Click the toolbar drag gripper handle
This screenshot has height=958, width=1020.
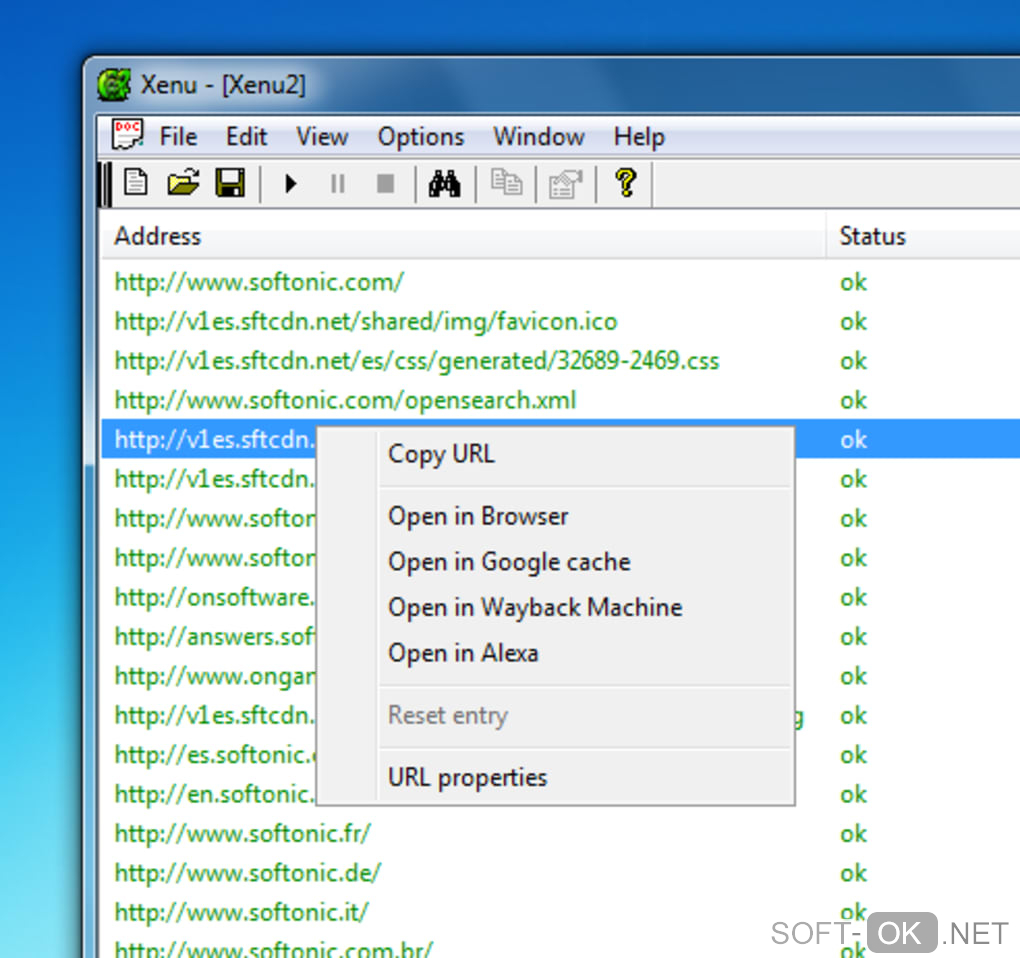point(105,184)
